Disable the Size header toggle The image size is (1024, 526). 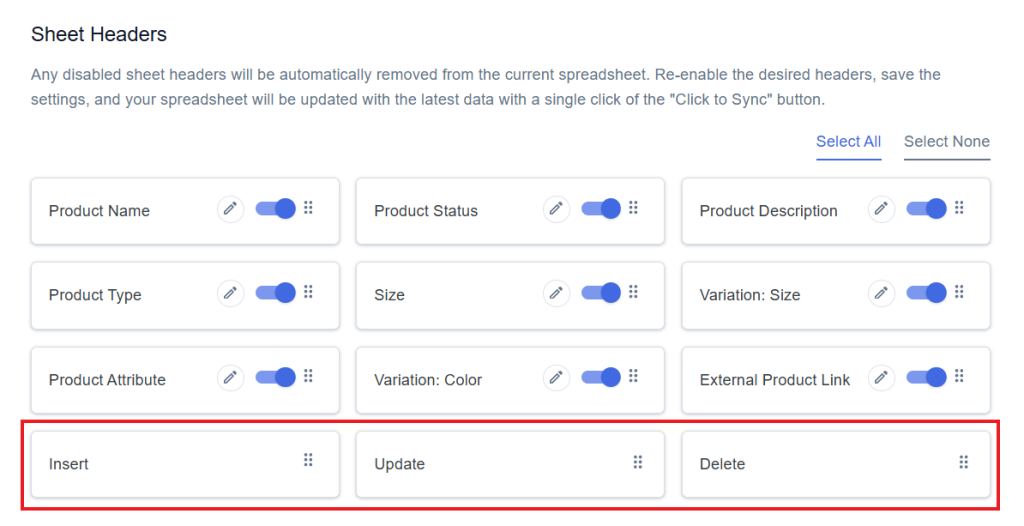point(601,293)
